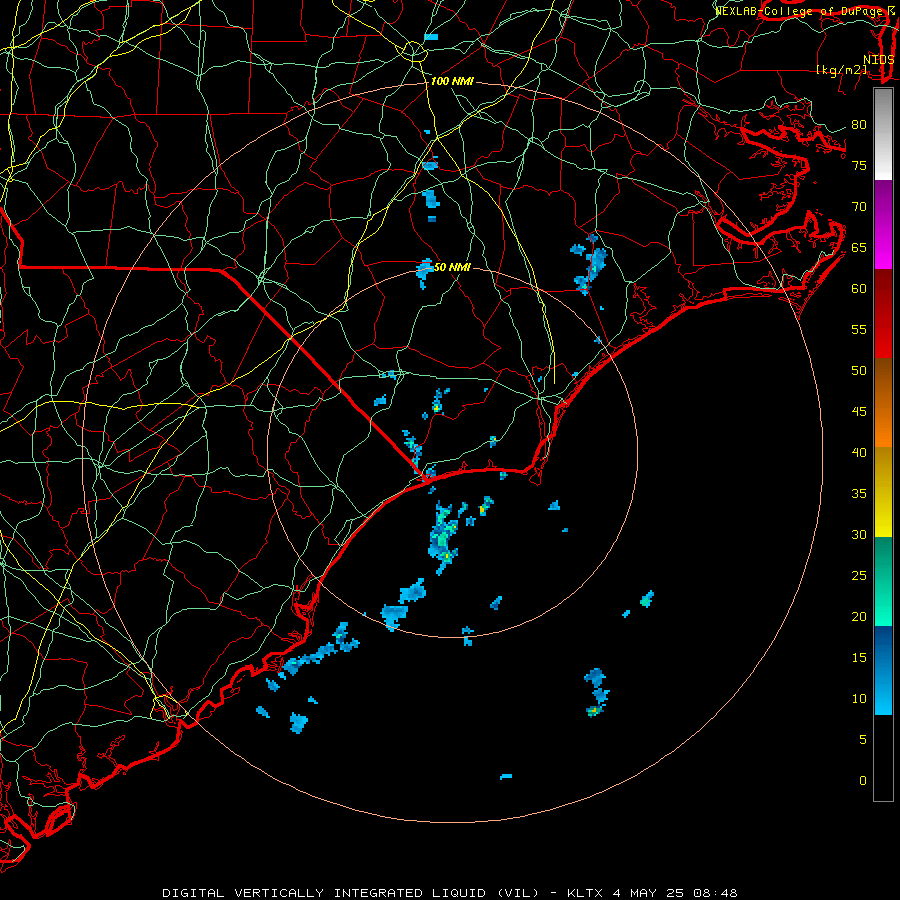Click the scale value "0"
900x900 pixels.
pyautogui.click(x=863, y=781)
